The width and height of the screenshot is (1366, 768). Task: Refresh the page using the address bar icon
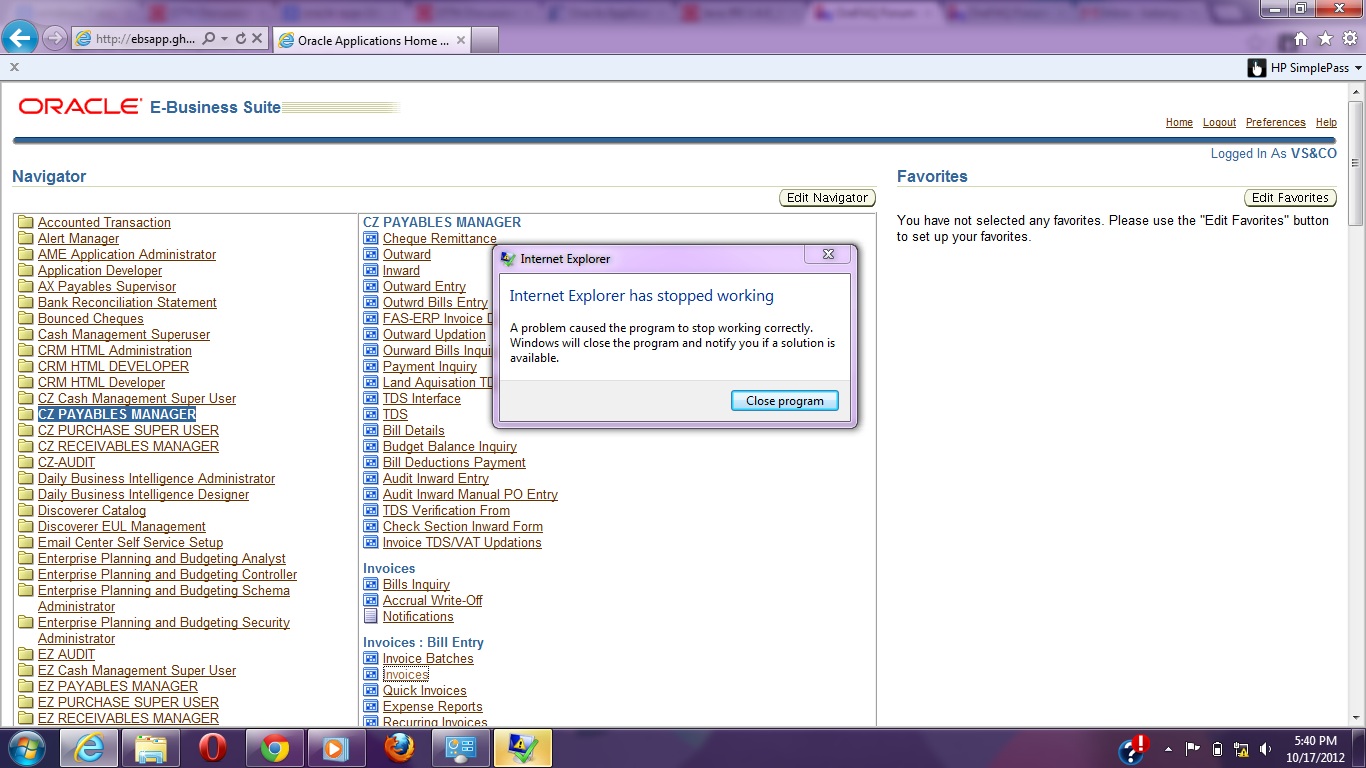tap(241, 39)
